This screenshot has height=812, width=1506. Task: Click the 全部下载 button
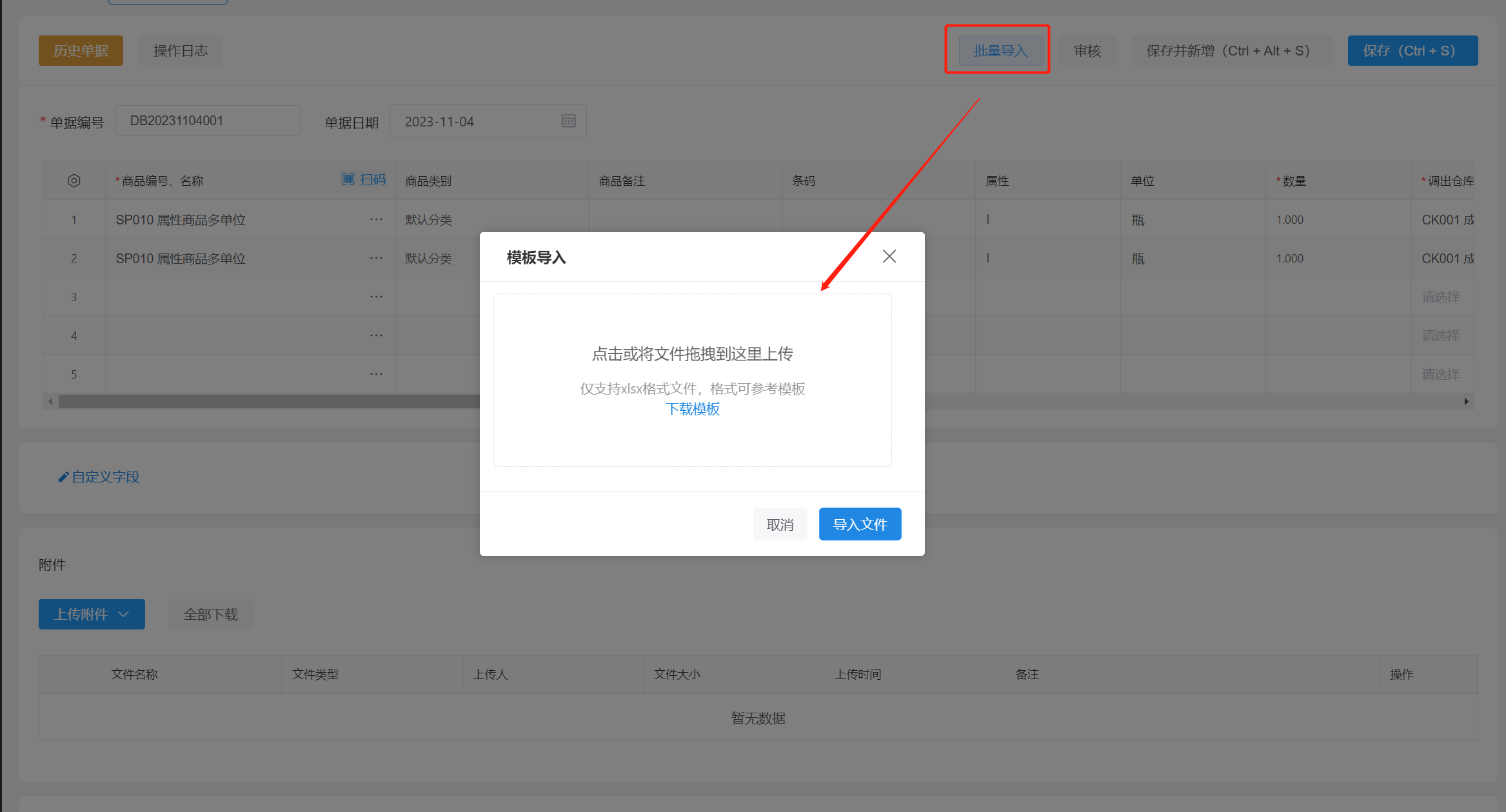click(210, 614)
